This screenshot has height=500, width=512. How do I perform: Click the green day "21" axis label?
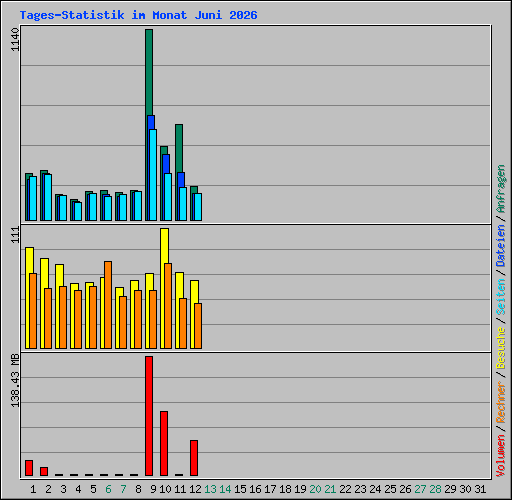coord(330,489)
